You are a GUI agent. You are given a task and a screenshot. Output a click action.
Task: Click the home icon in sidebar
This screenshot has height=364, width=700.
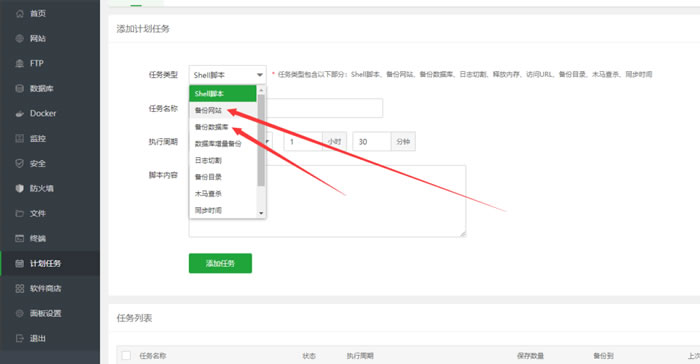tap(20, 13)
